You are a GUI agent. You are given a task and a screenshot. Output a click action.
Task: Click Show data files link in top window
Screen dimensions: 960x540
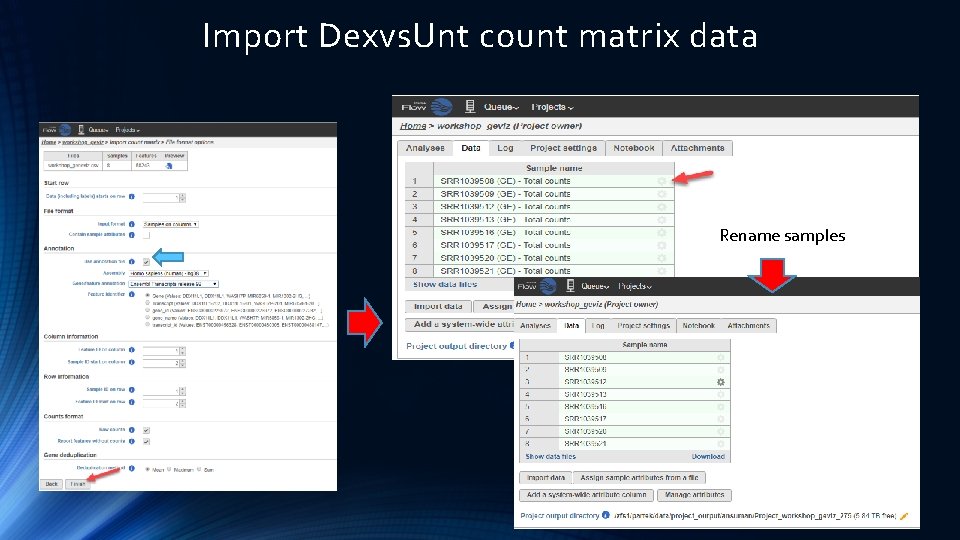coord(445,285)
